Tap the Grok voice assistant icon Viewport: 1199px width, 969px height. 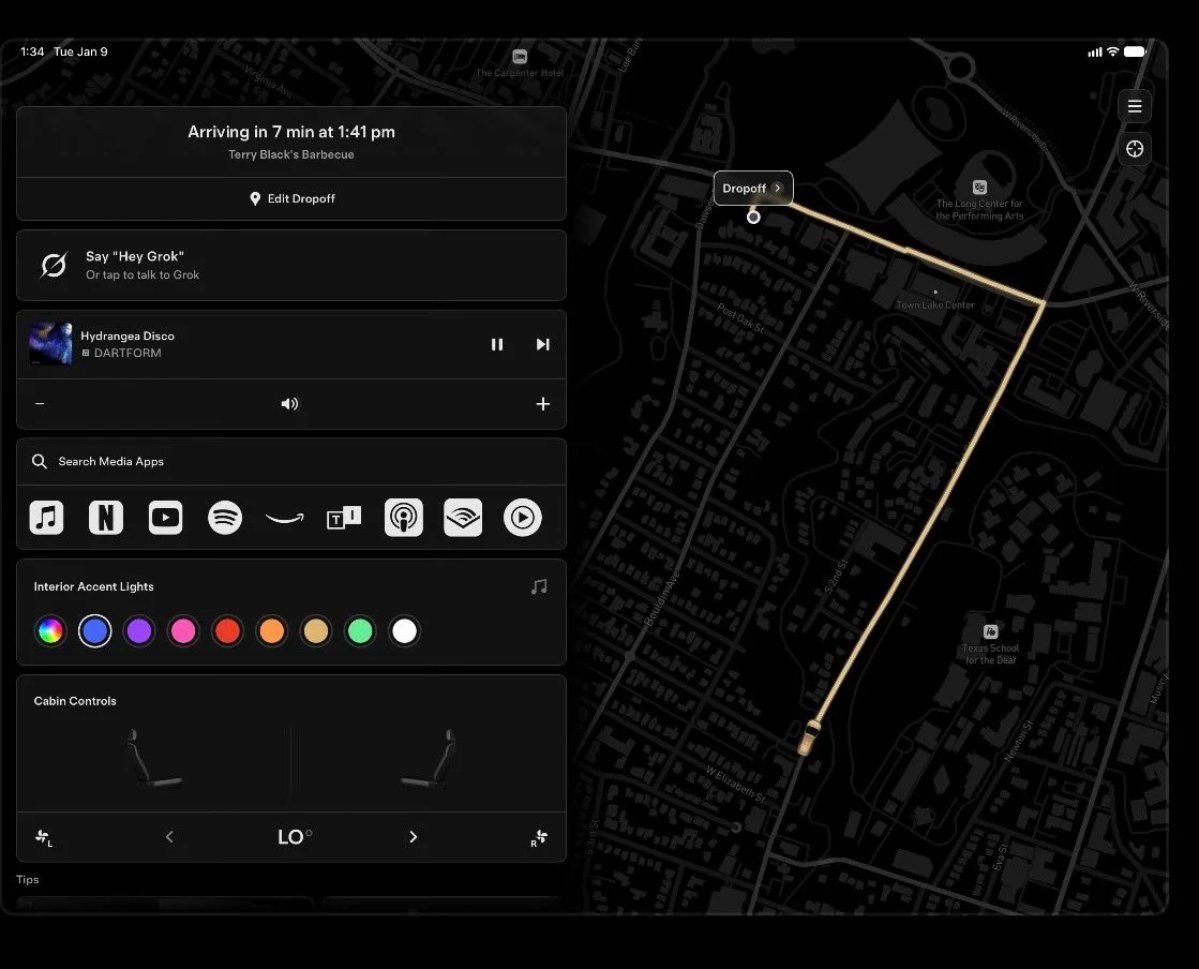pyautogui.click(x=54, y=265)
